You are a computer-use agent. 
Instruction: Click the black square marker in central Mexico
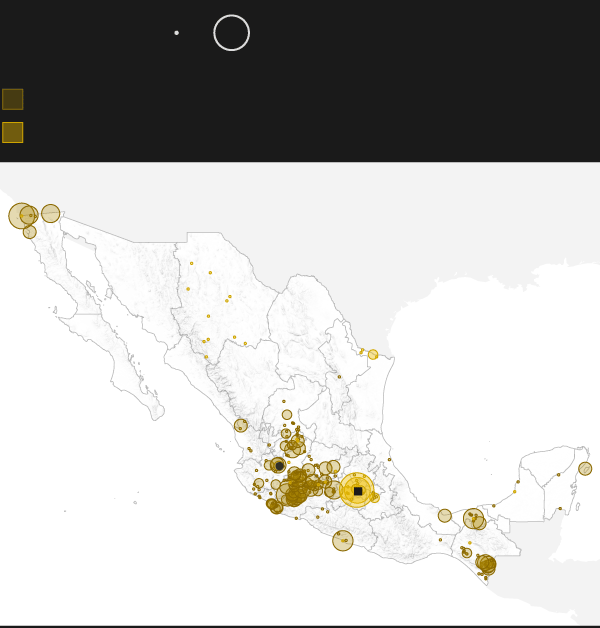pos(357,491)
